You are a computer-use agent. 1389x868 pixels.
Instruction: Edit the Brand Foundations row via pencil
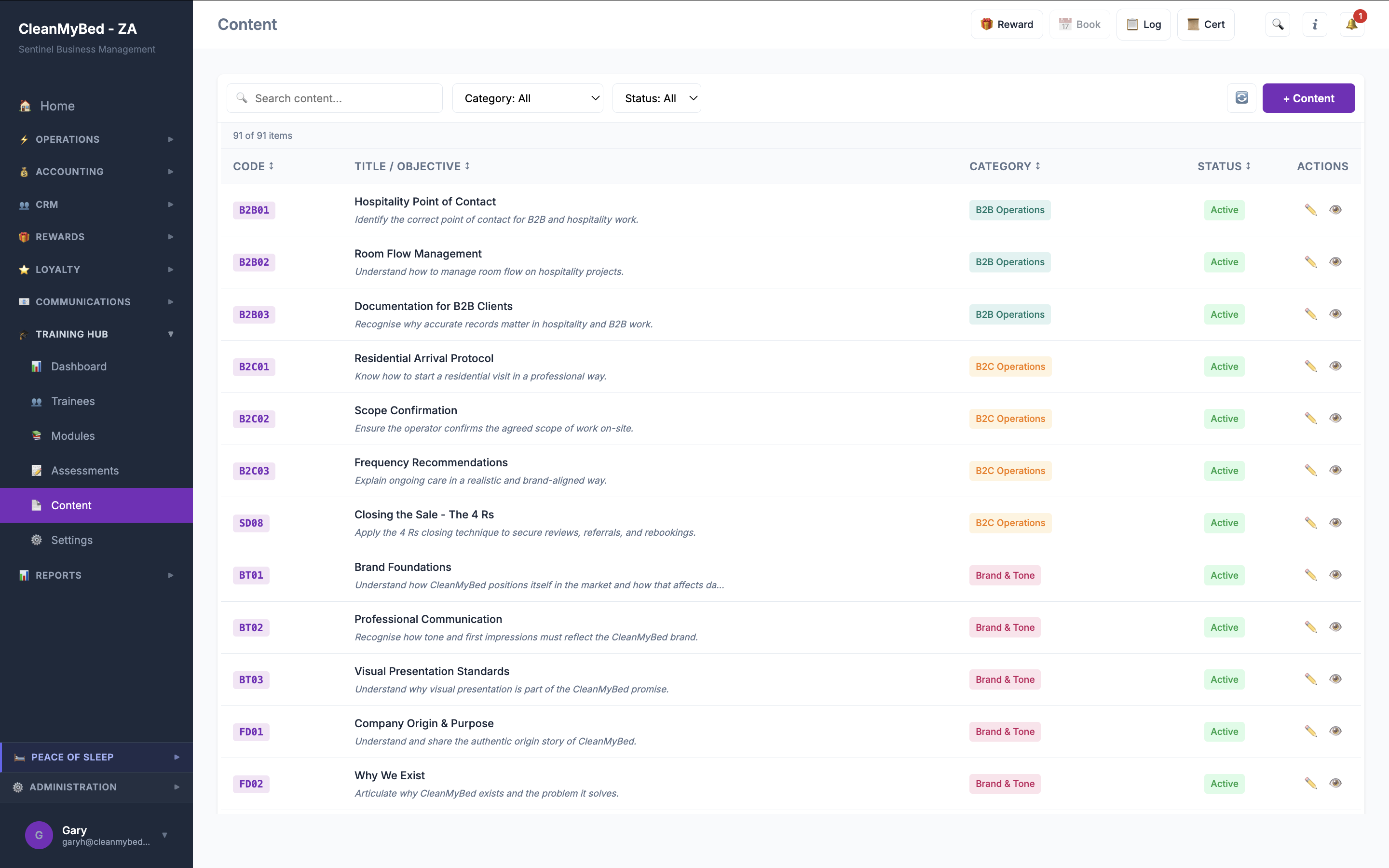1310,575
